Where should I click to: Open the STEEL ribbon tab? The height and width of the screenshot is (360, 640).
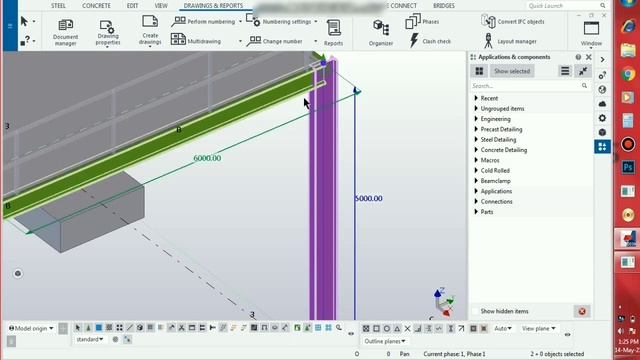pos(58,6)
